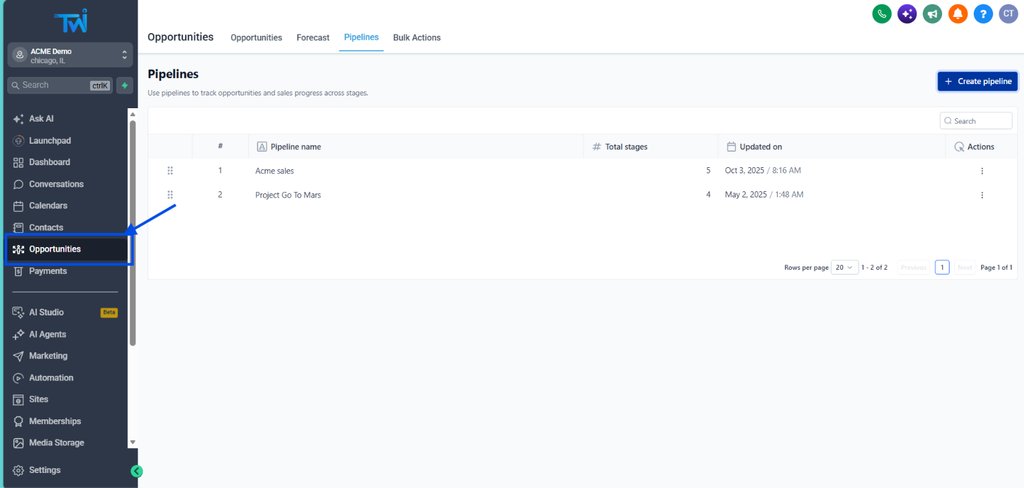Click the Oct 3, 2025 date cell
1024x488 pixels.
(763, 171)
